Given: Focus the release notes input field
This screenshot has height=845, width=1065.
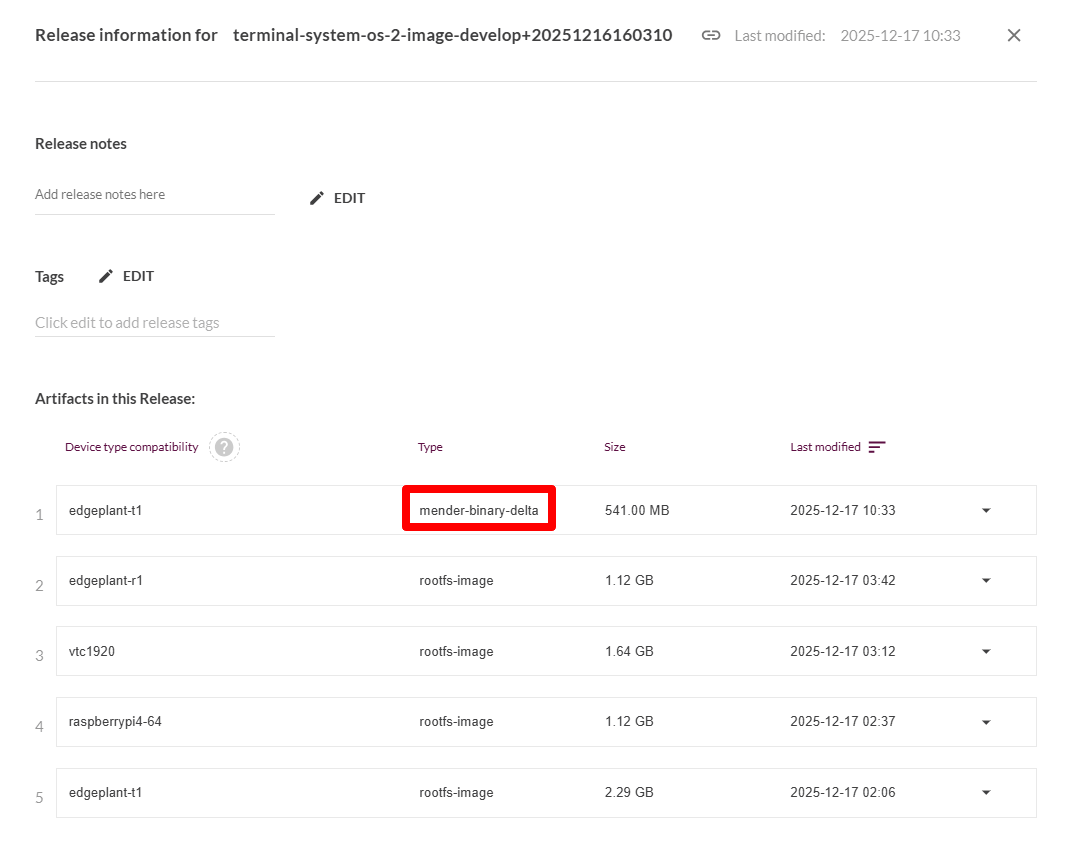Looking at the screenshot, I should 155,195.
